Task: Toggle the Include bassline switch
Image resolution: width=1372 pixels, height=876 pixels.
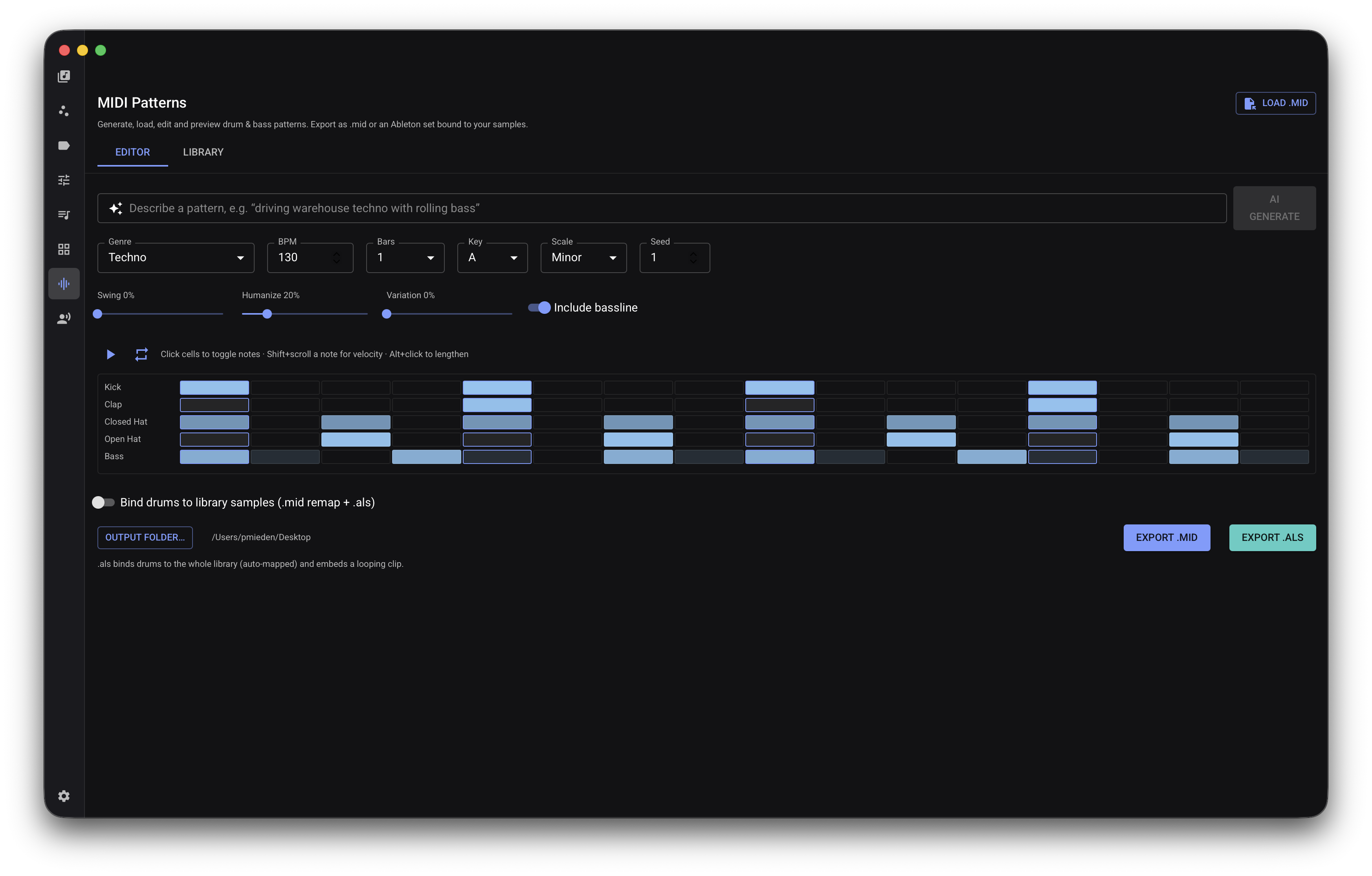Action: (x=539, y=308)
